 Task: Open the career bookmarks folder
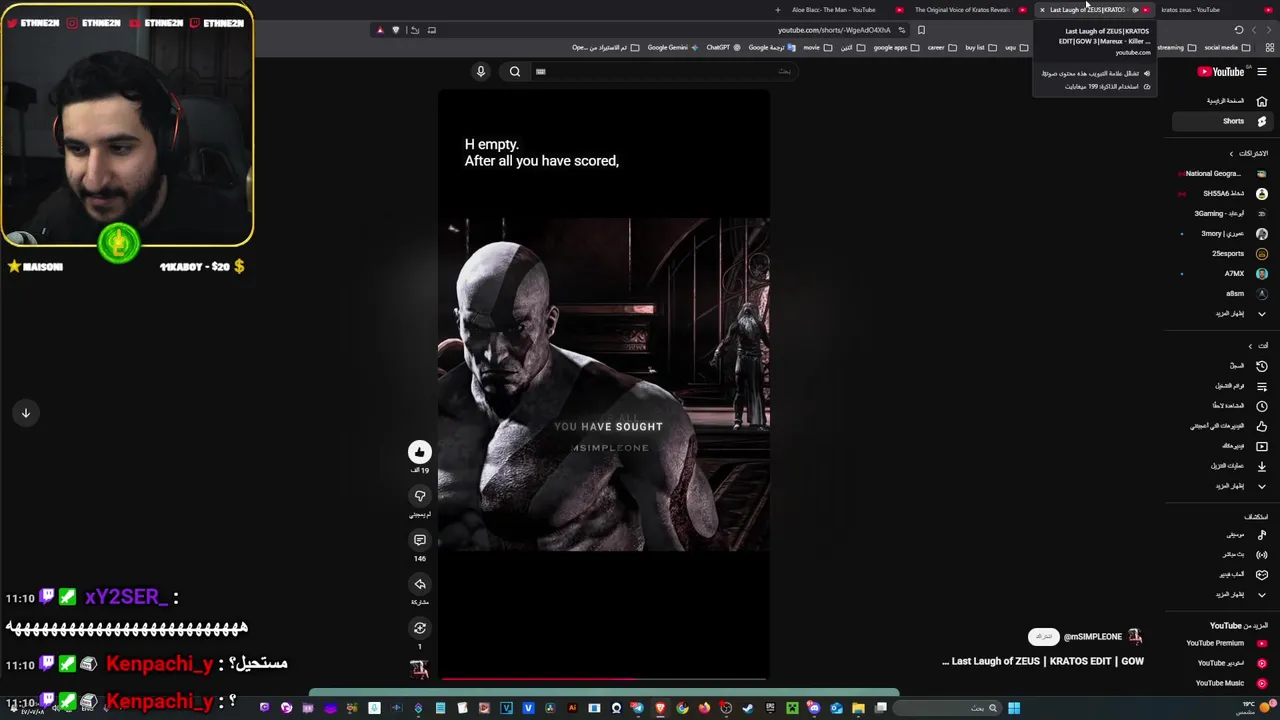940,48
